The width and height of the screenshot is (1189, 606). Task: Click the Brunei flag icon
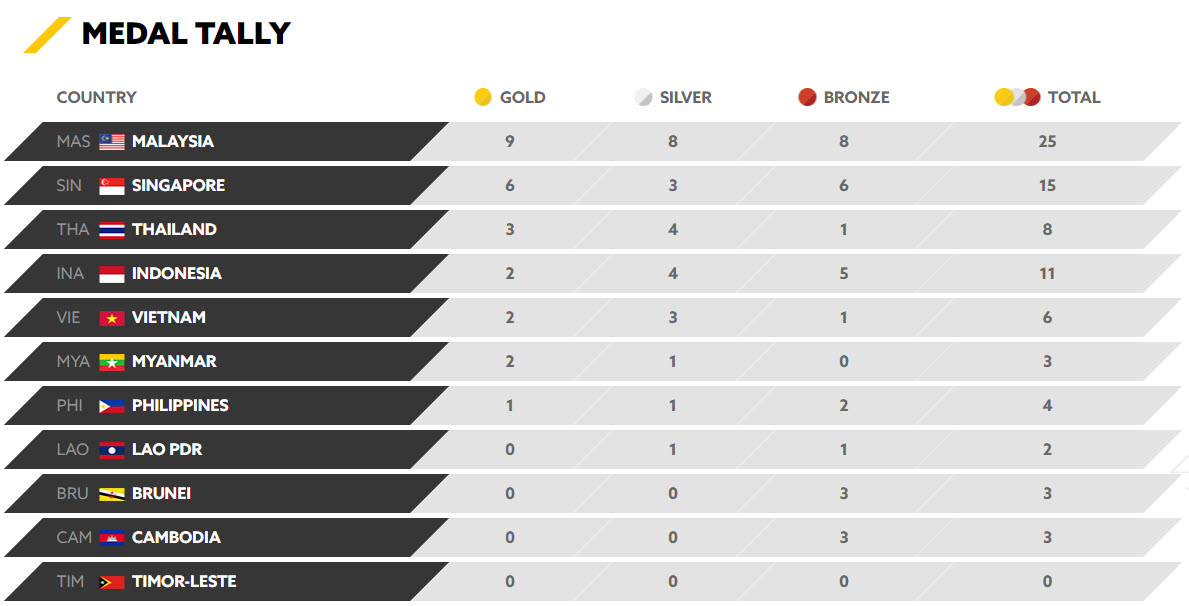point(112,494)
